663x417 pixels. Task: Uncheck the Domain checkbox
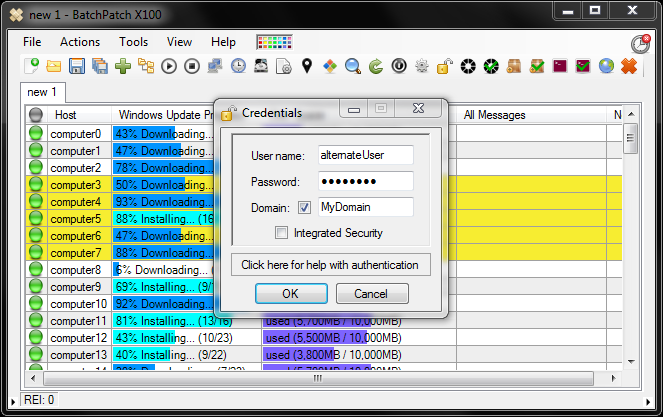pyautogui.click(x=304, y=207)
